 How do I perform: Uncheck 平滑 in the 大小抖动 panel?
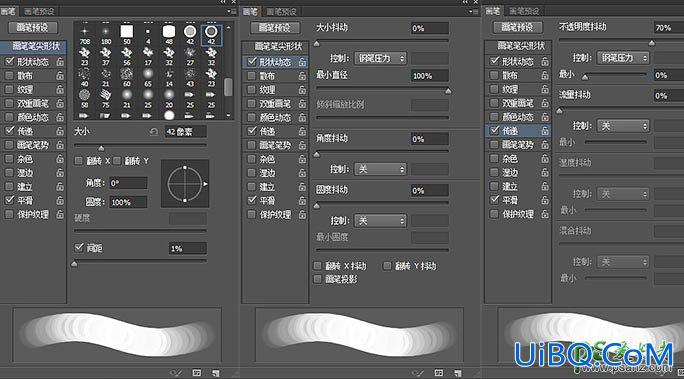coord(252,200)
